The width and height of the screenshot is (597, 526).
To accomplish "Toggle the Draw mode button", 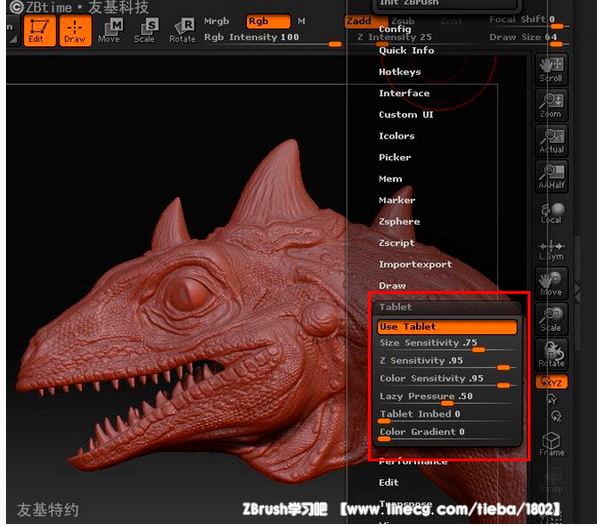I will click(x=75, y=31).
